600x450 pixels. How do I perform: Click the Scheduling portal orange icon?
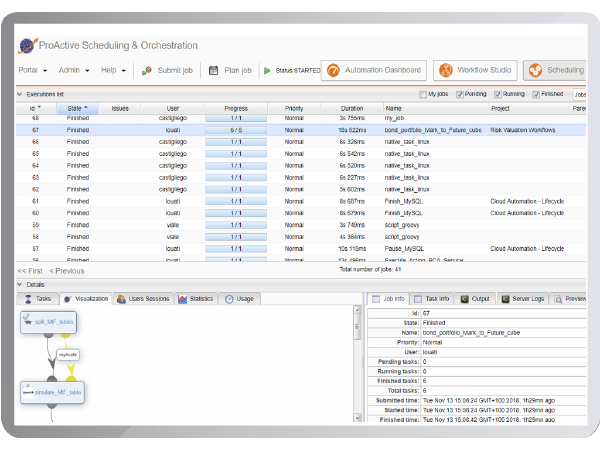coord(535,70)
